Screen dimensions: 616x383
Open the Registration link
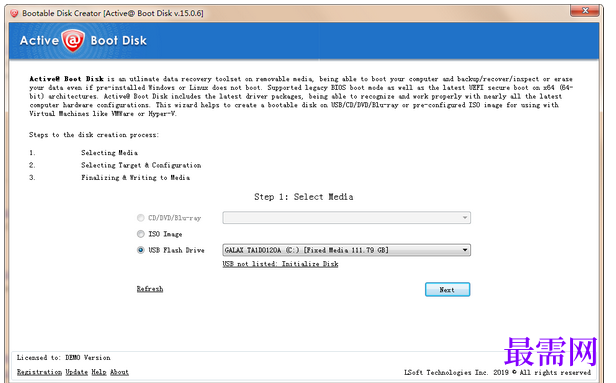click(x=39, y=372)
